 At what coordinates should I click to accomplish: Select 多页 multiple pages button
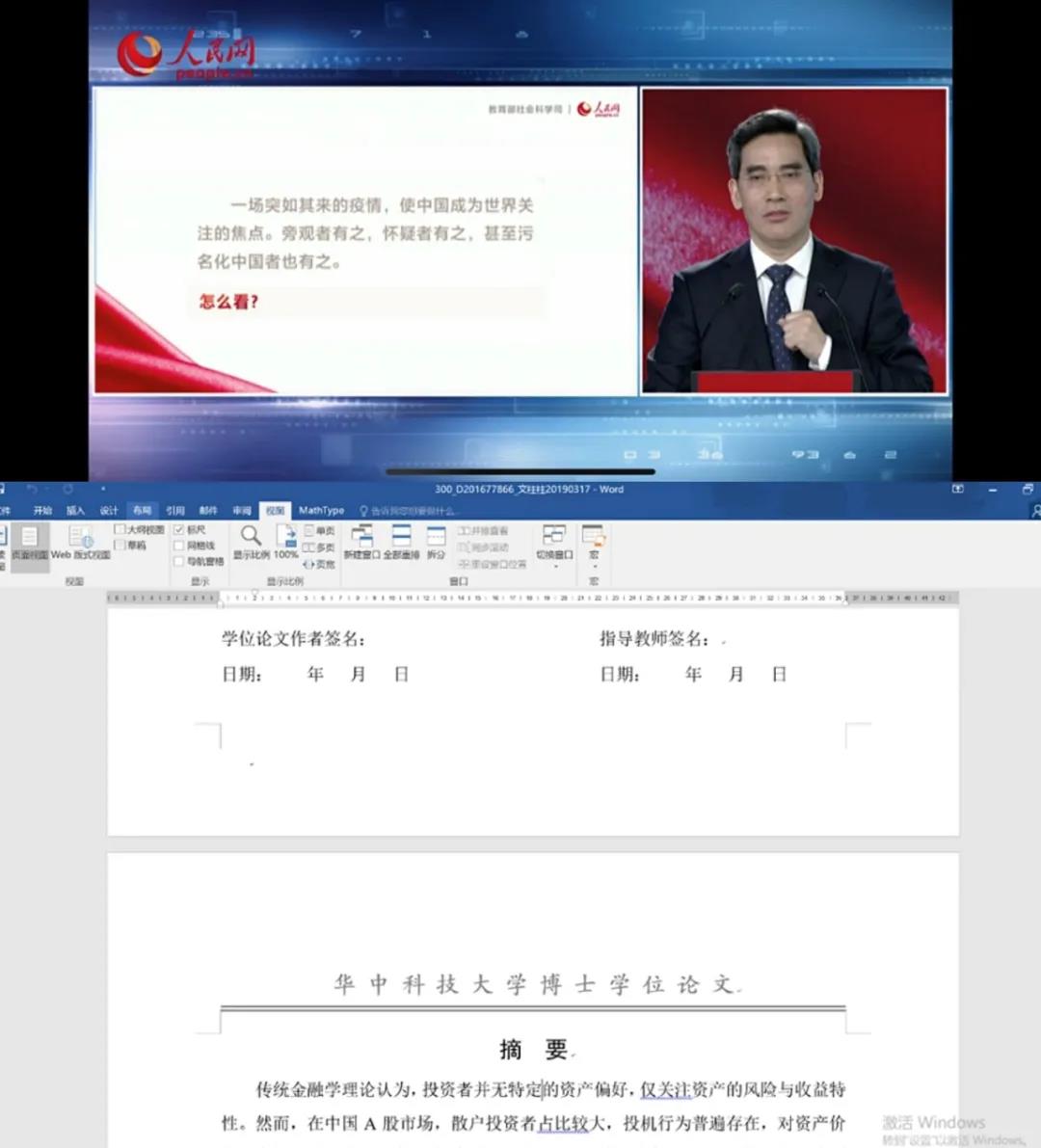coord(319,547)
